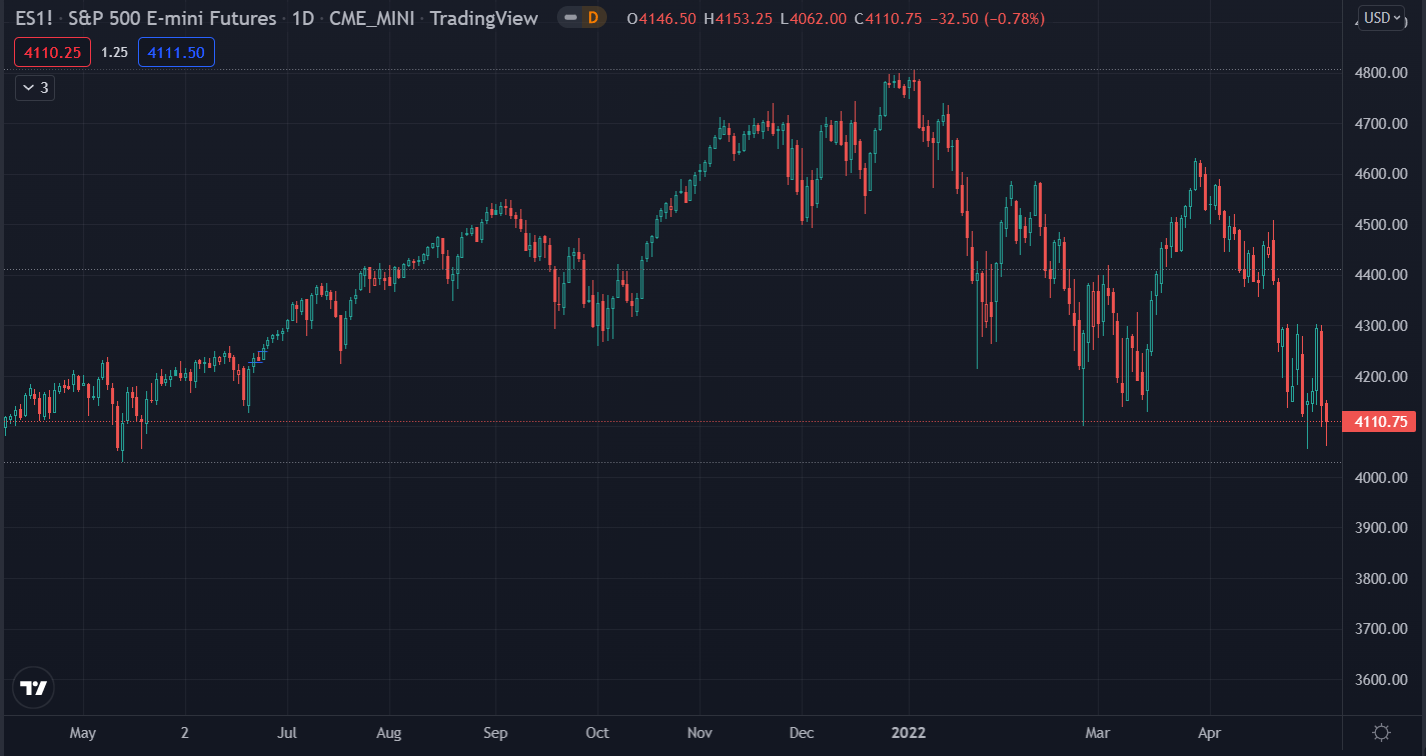Click the 3600.00 price axis label
This screenshot has height=756, width=1426.
click(x=1382, y=680)
